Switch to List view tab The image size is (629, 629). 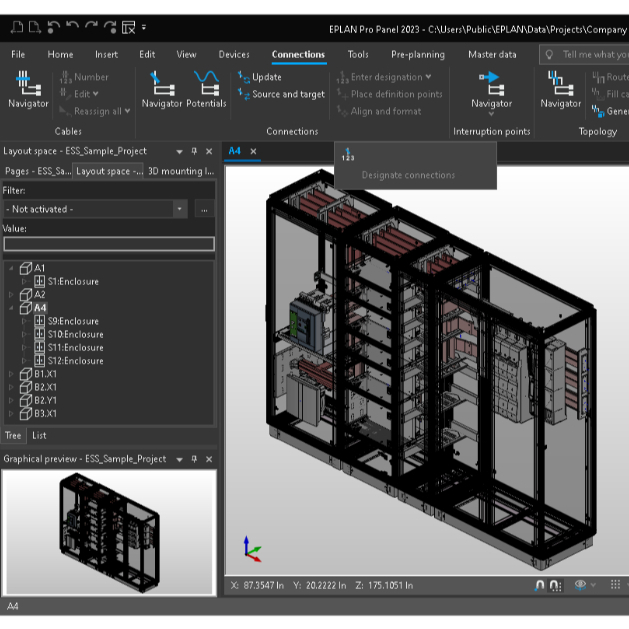pos(39,436)
